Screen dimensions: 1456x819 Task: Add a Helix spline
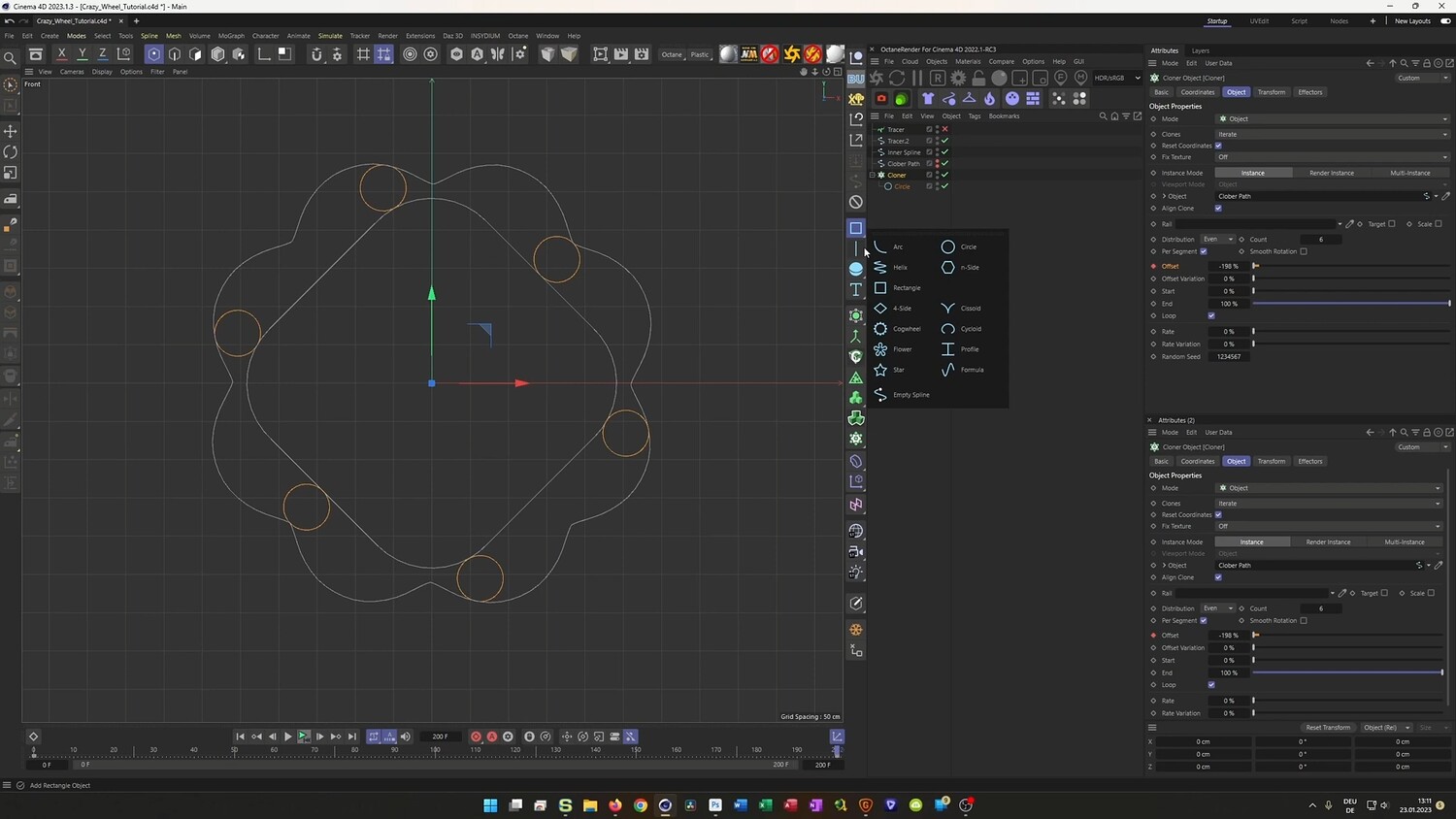pyautogui.click(x=890, y=267)
